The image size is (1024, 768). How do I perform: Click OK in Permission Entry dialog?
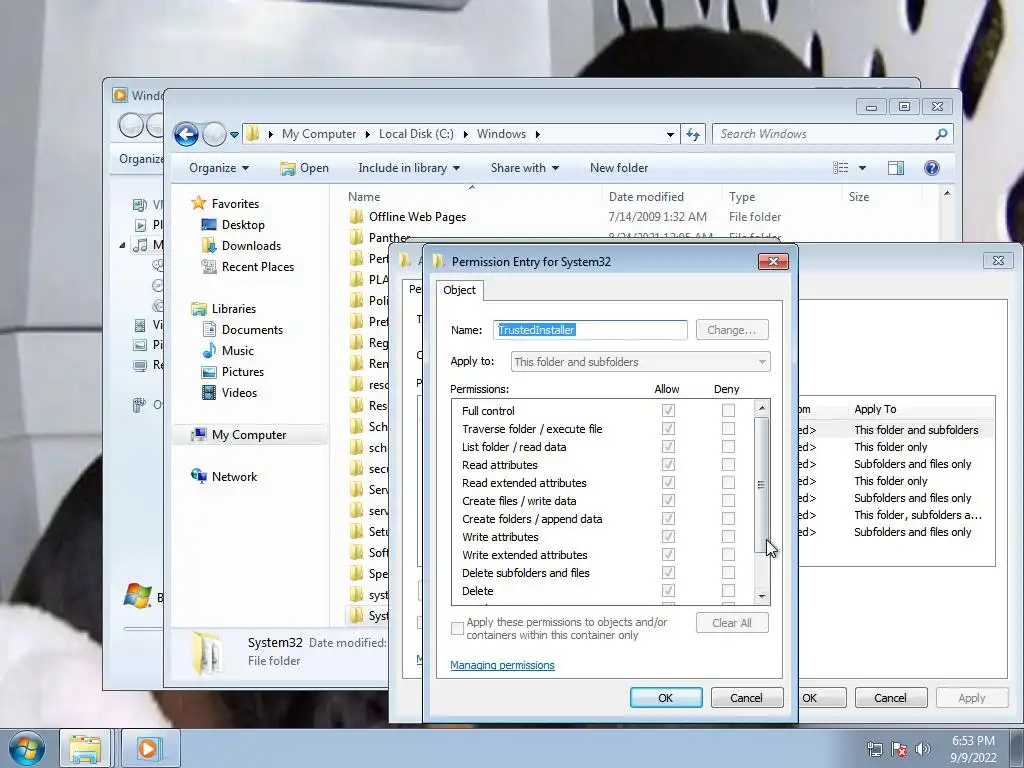click(665, 697)
